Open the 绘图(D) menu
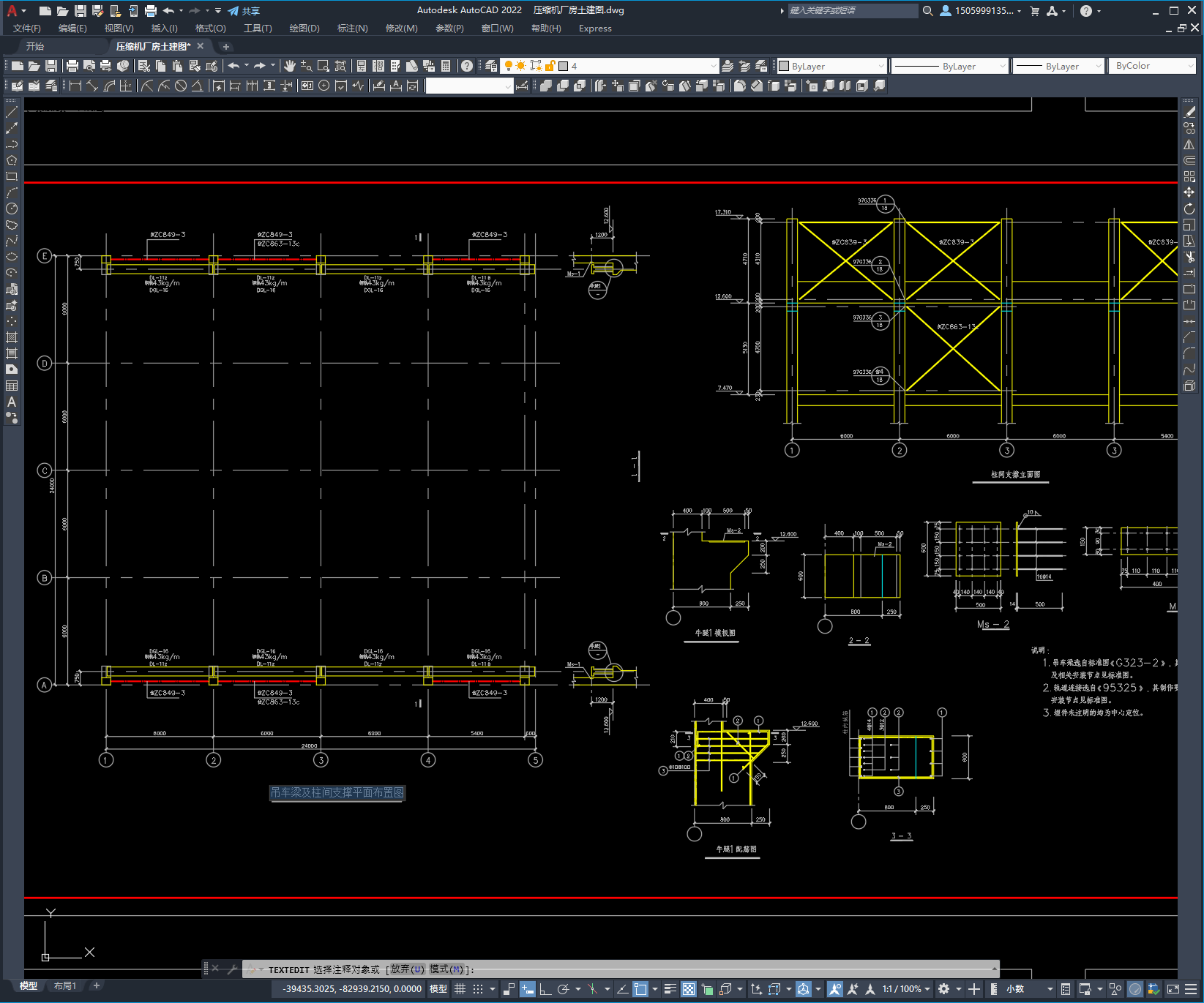Screen dimensions: 1204x1003 [x=304, y=29]
